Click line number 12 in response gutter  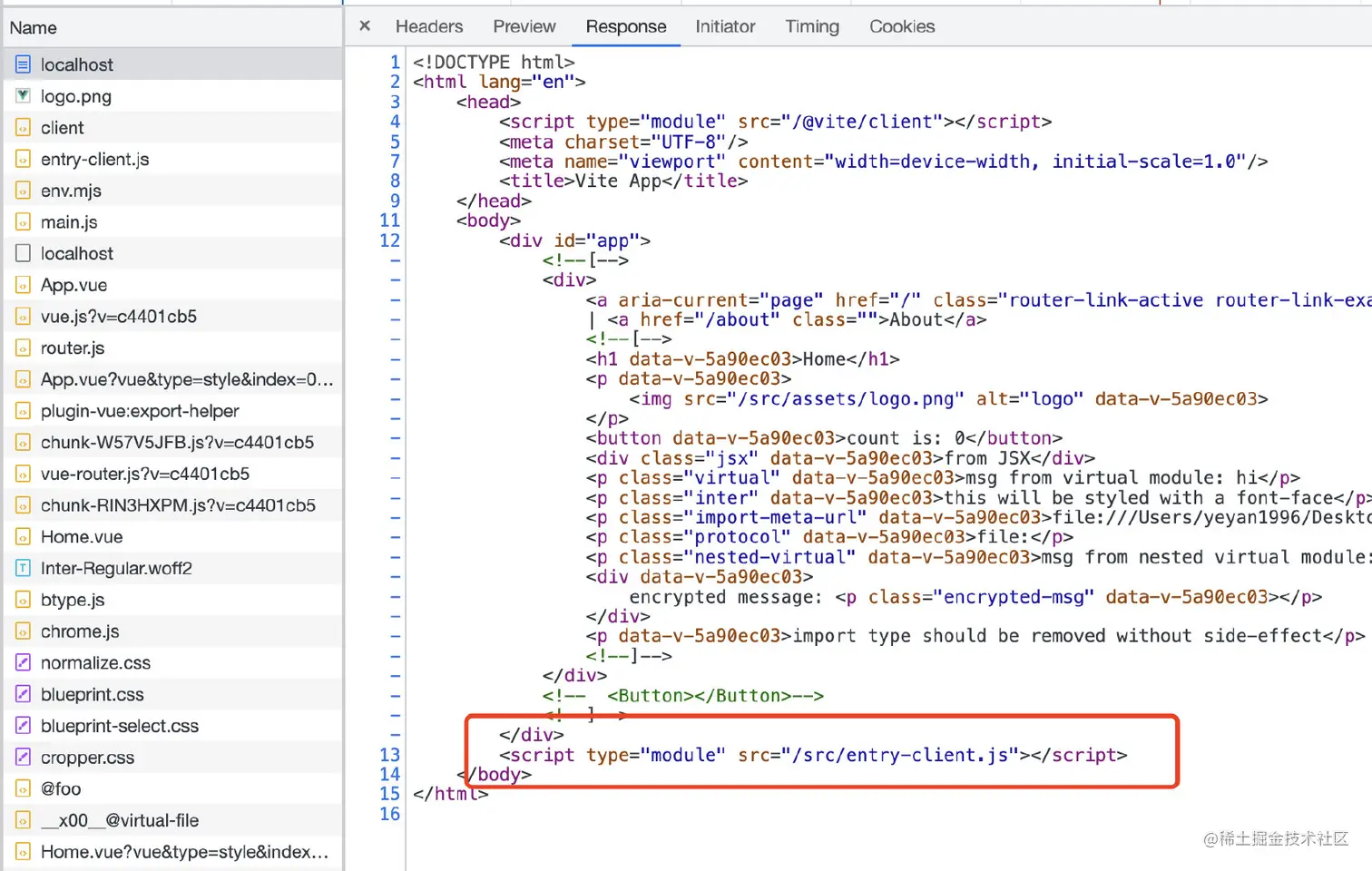(x=389, y=240)
